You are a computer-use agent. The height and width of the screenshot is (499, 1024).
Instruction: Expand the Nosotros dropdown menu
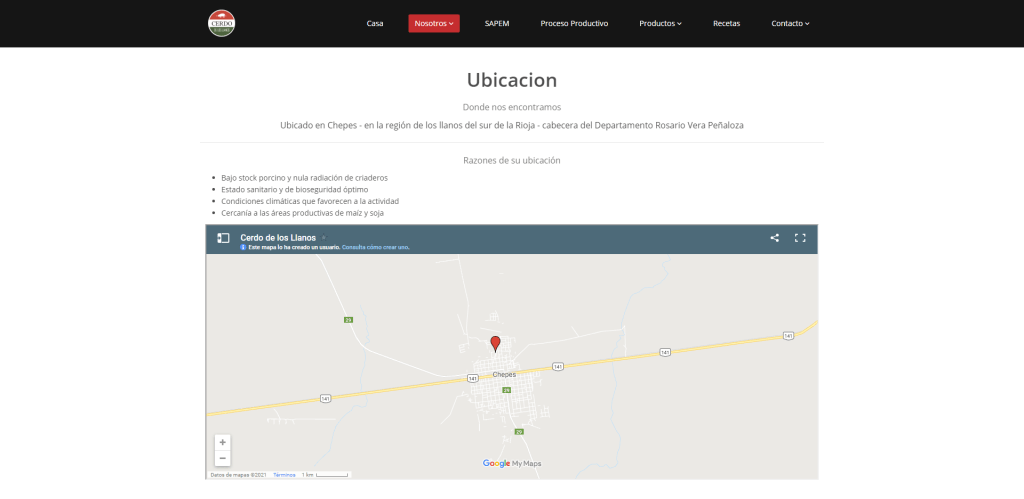click(433, 23)
